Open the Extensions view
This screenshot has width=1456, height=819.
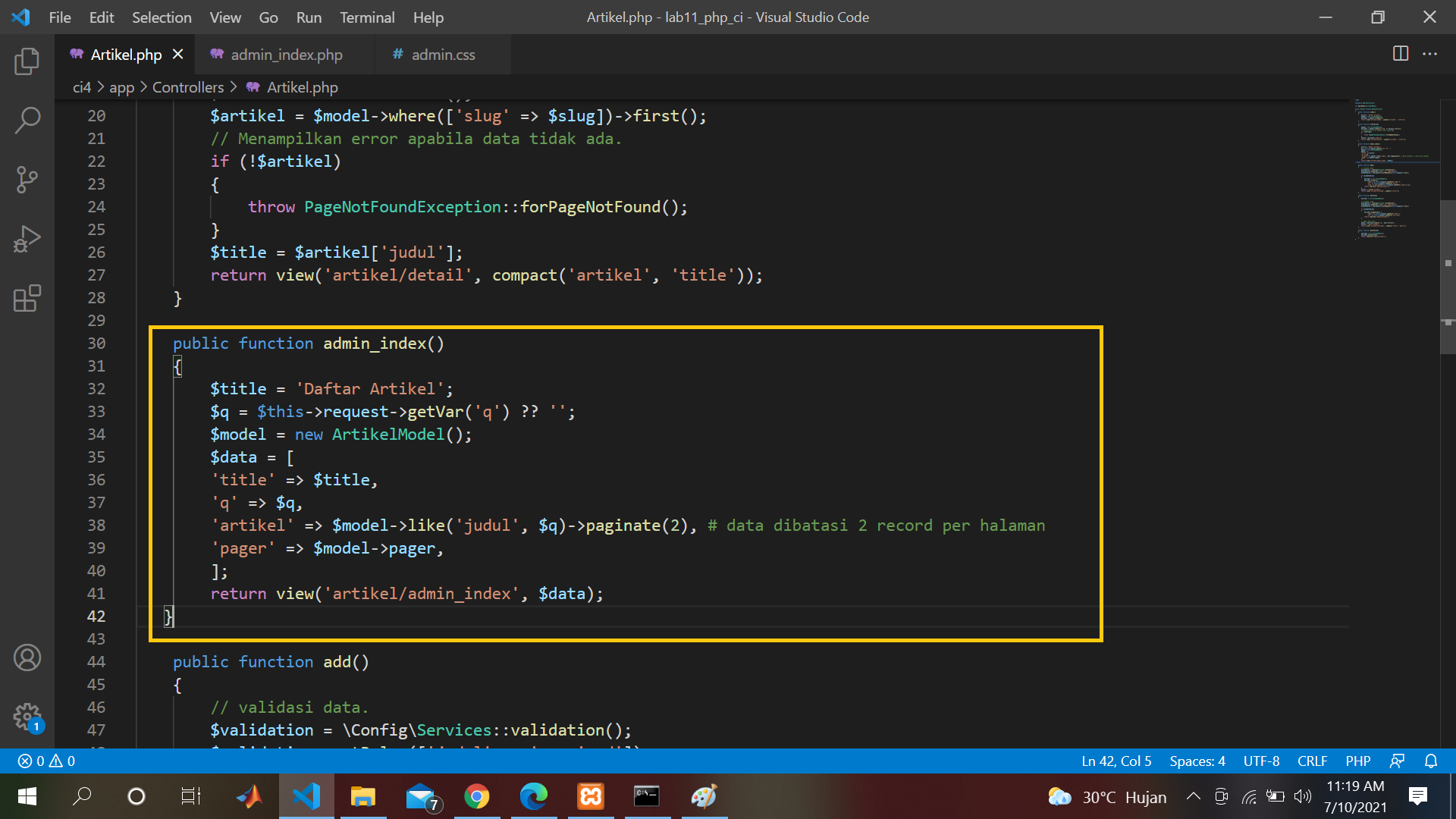(x=27, y=299)
